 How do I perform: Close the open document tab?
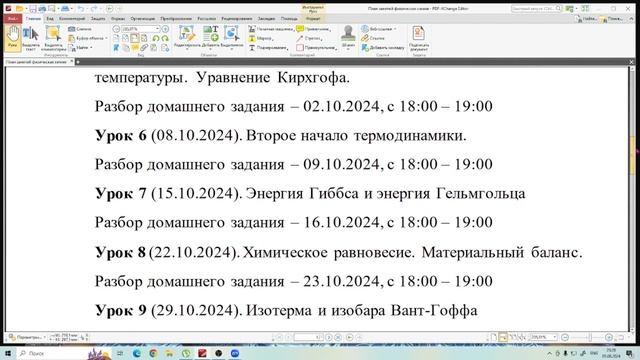(x=71, y=62)
